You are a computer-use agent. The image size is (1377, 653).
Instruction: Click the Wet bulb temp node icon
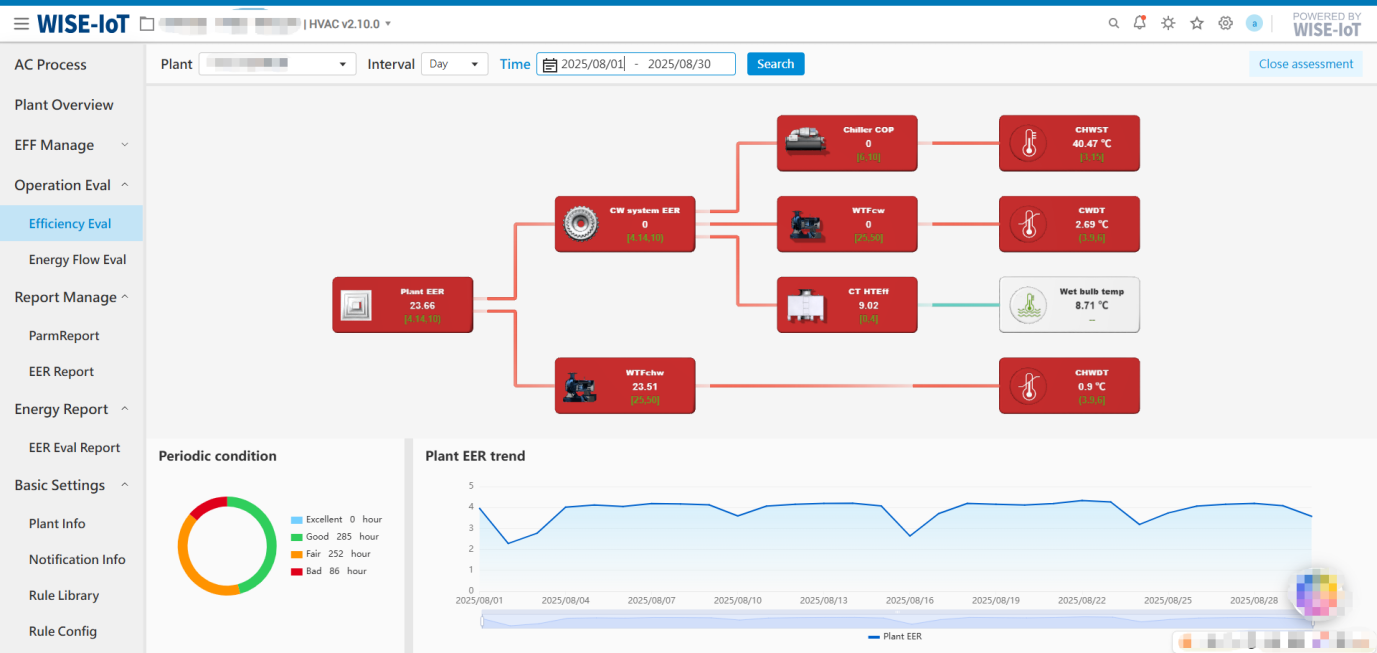click(1028, 305)
